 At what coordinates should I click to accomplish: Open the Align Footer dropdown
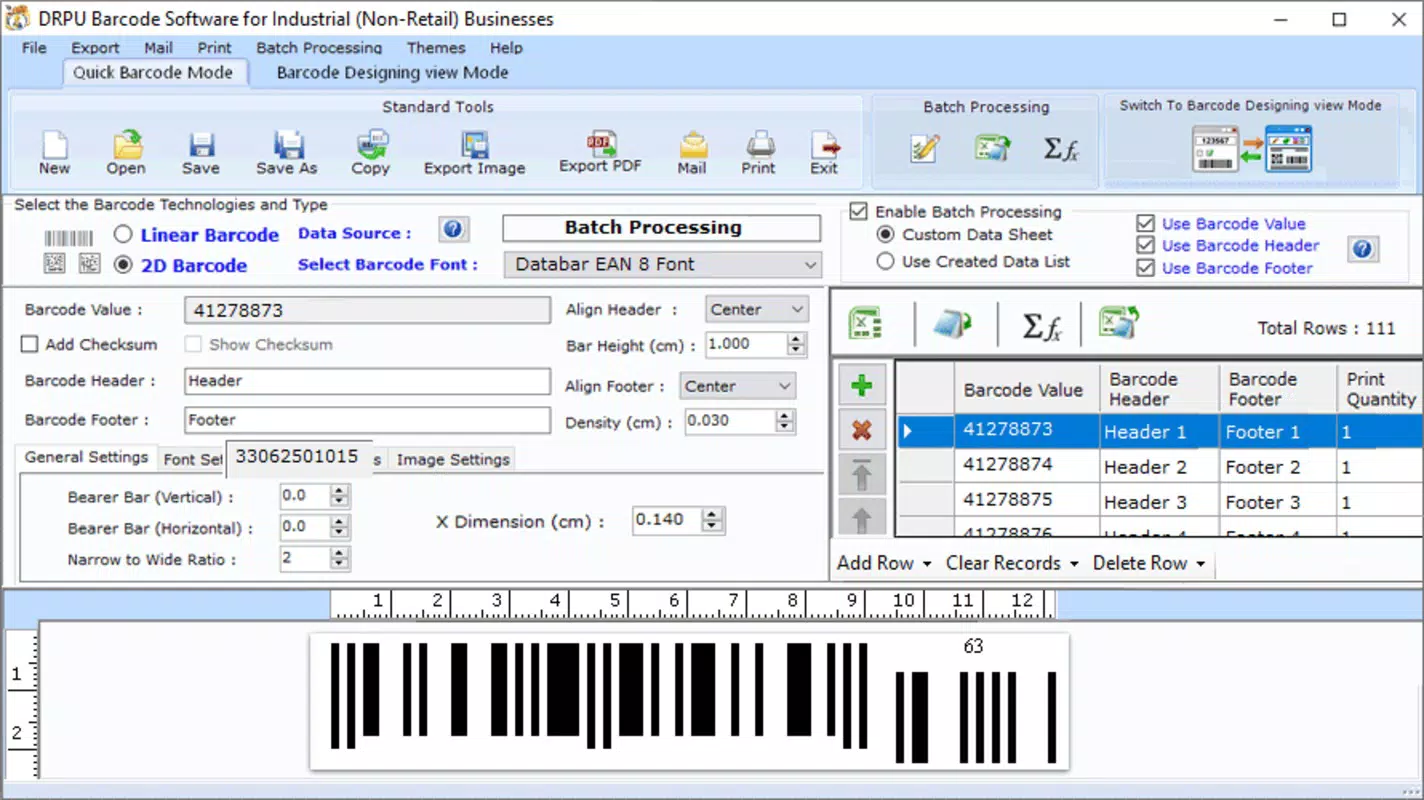(739, 386)
